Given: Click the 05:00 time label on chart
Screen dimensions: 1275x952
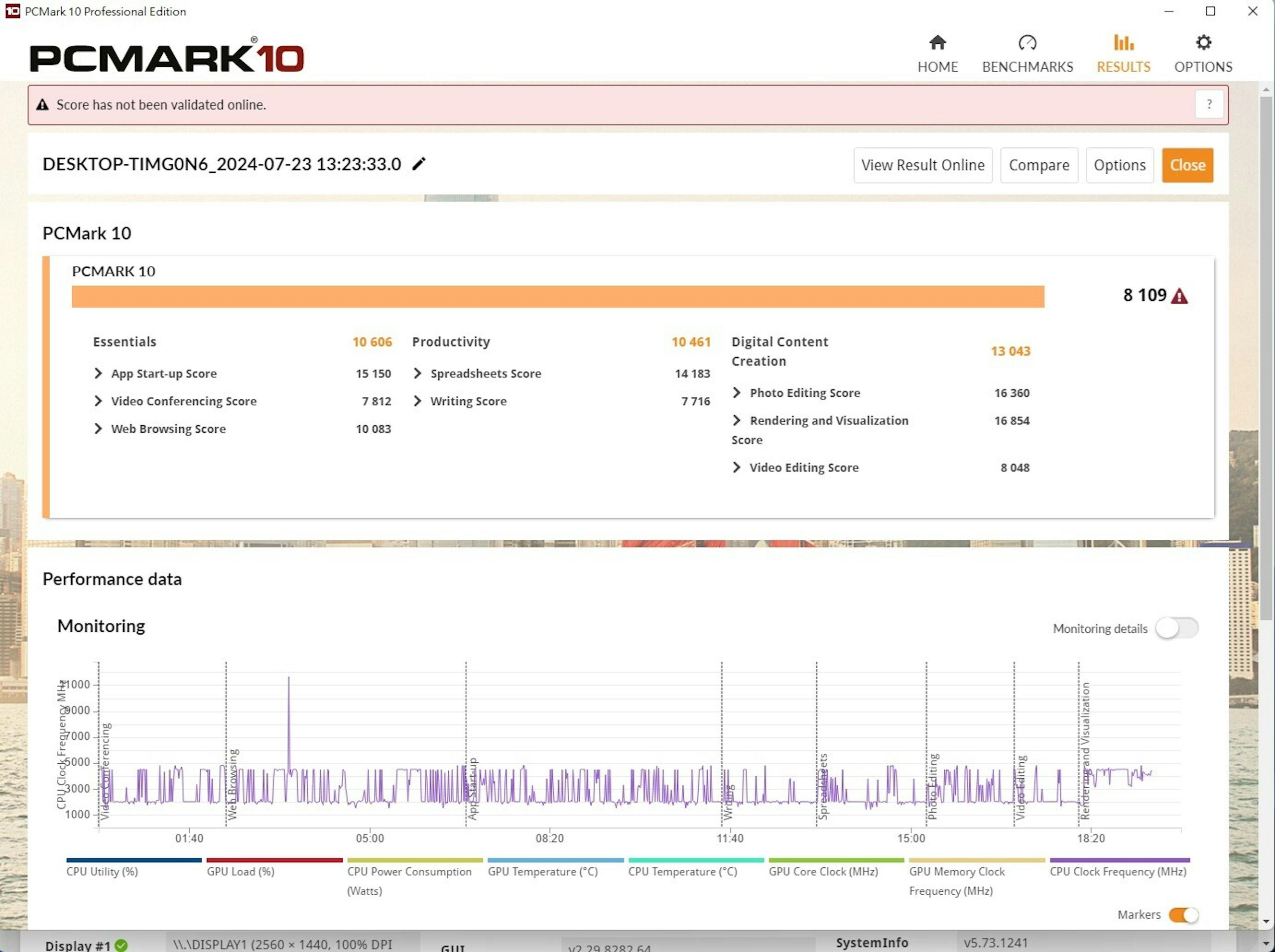Looking at the screenshot, I should pyautogui.click(x=370, y=838).
